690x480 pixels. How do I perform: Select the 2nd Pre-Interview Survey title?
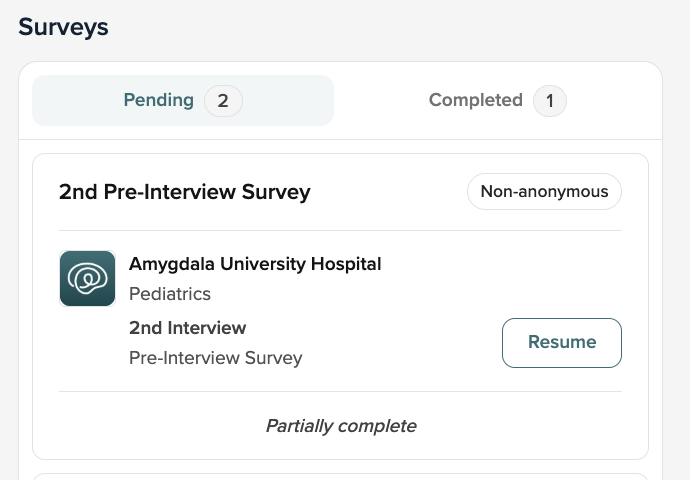point(185,192)
